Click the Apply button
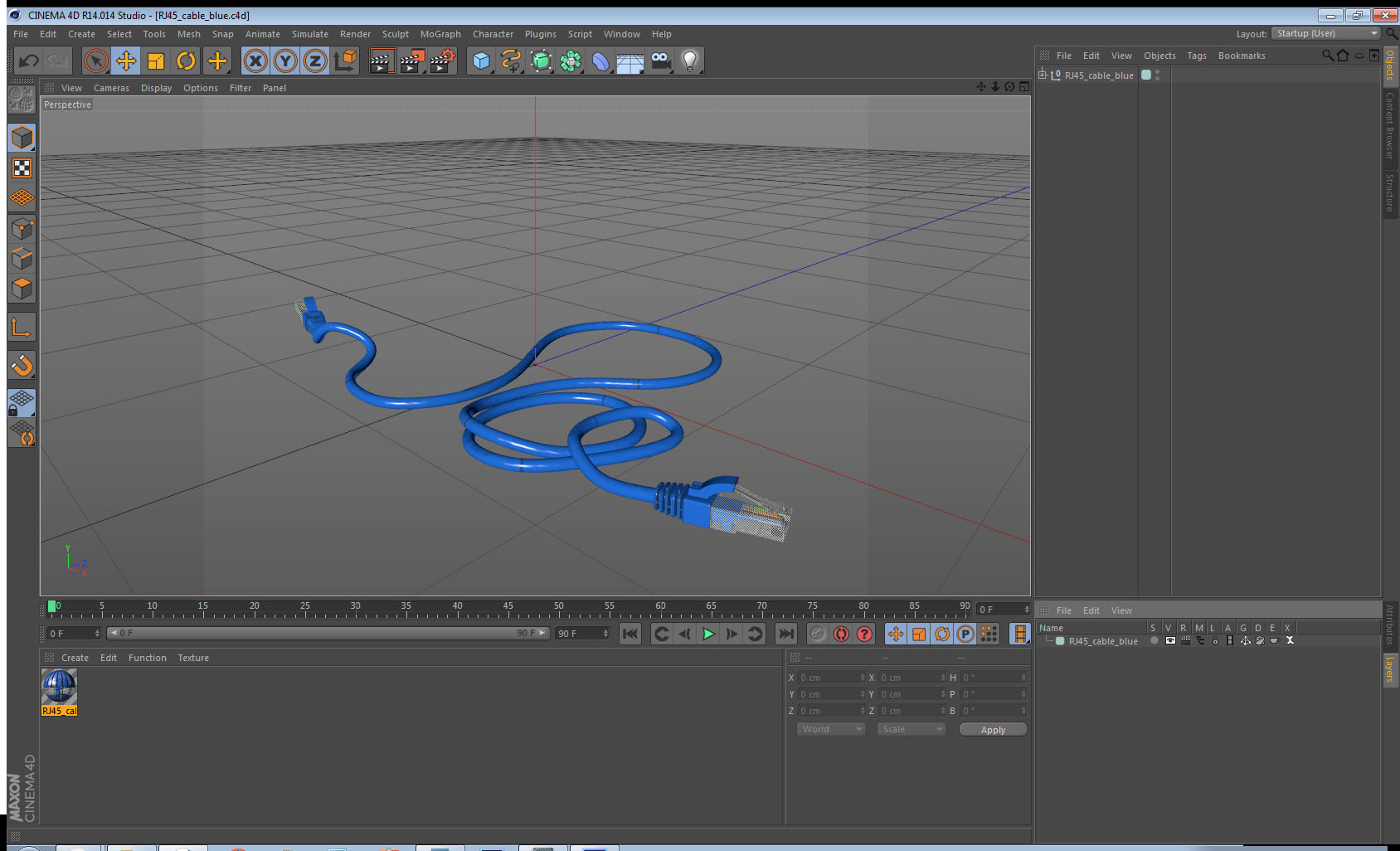This screenshot has width=1400, height=851. [993, 729]
